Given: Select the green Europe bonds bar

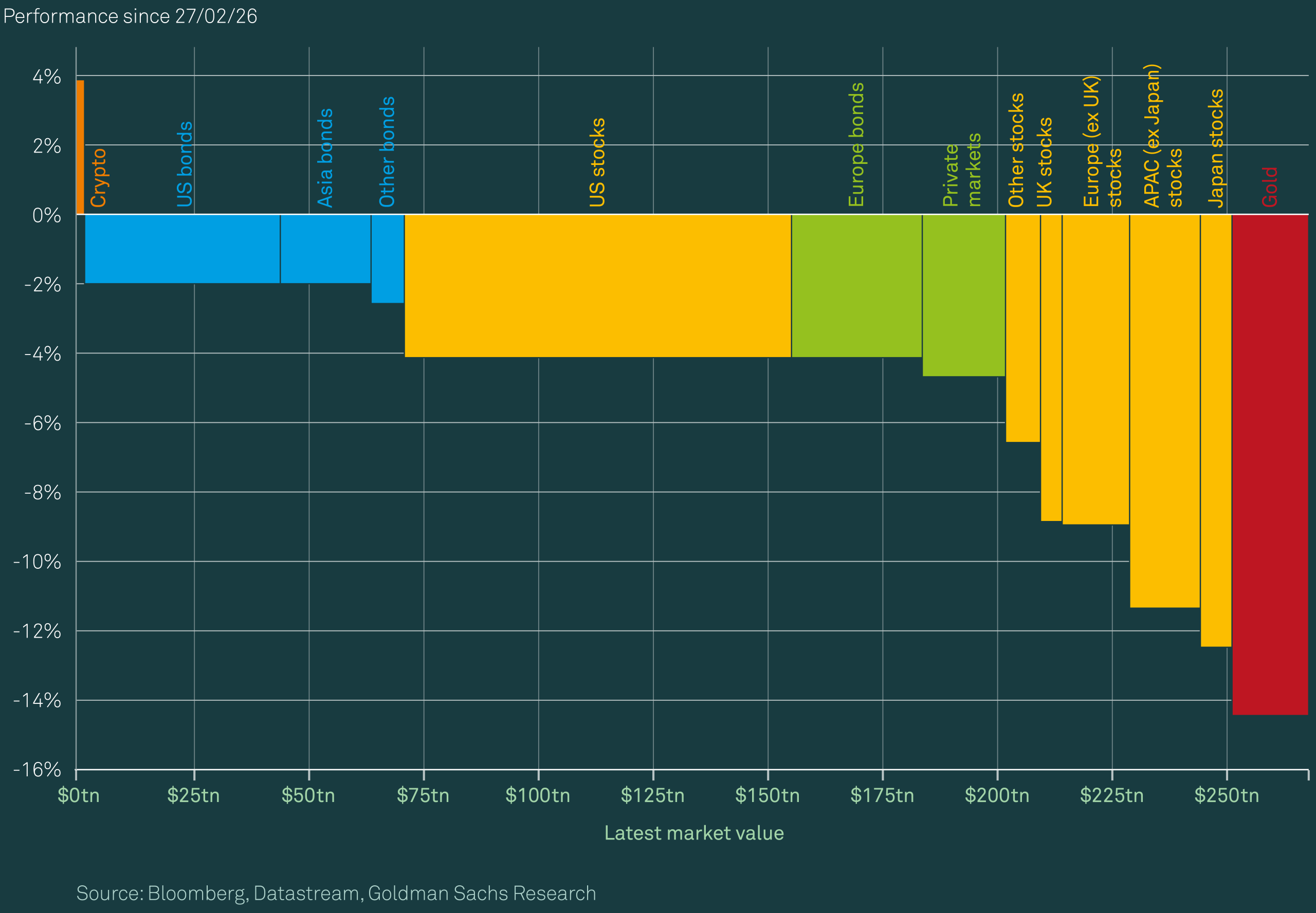Looking at the screenshot, I should click(856, 286).
